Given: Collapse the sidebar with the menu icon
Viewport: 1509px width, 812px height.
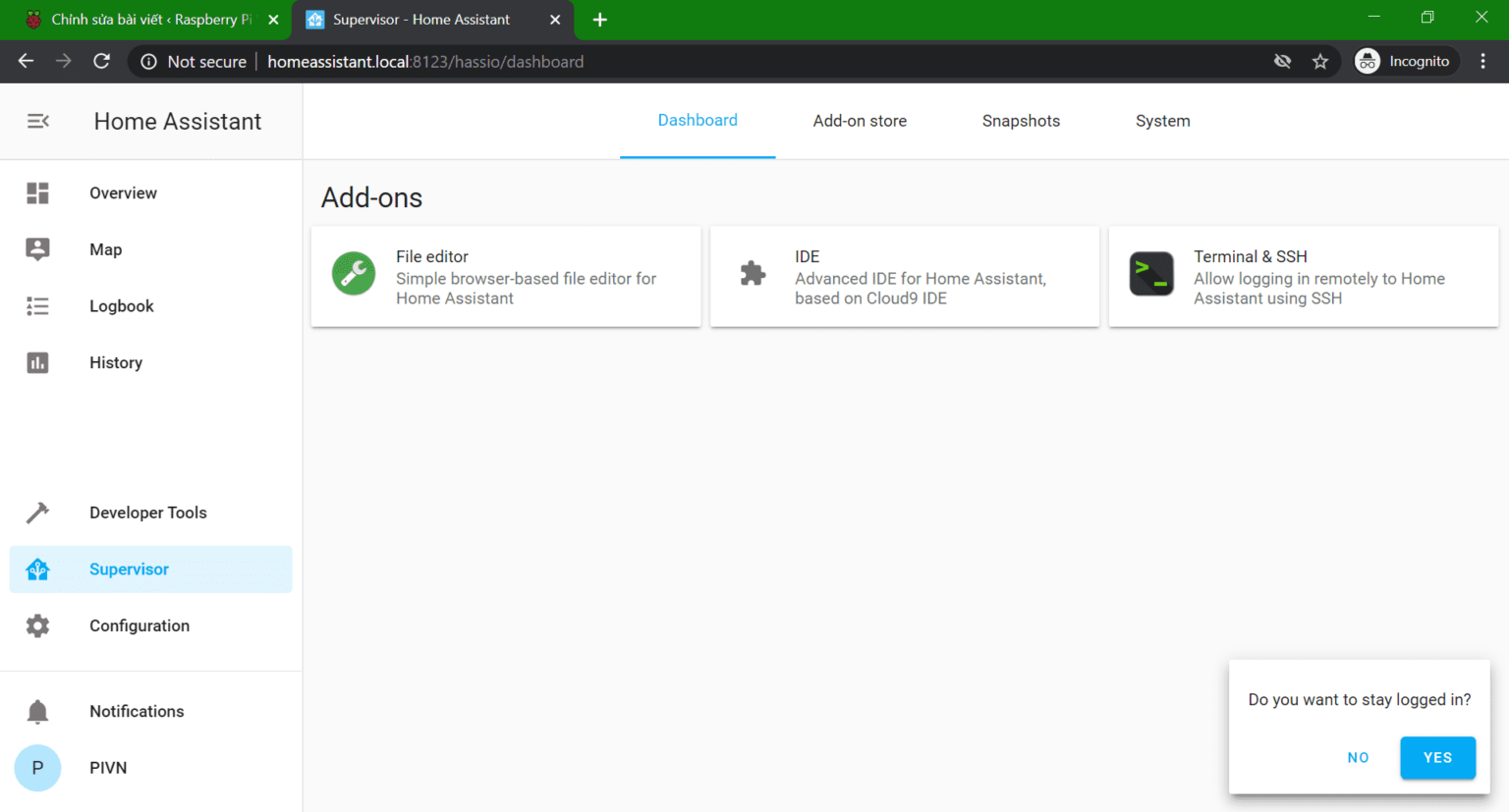Looking at the screenshot, I should [37, 121].
